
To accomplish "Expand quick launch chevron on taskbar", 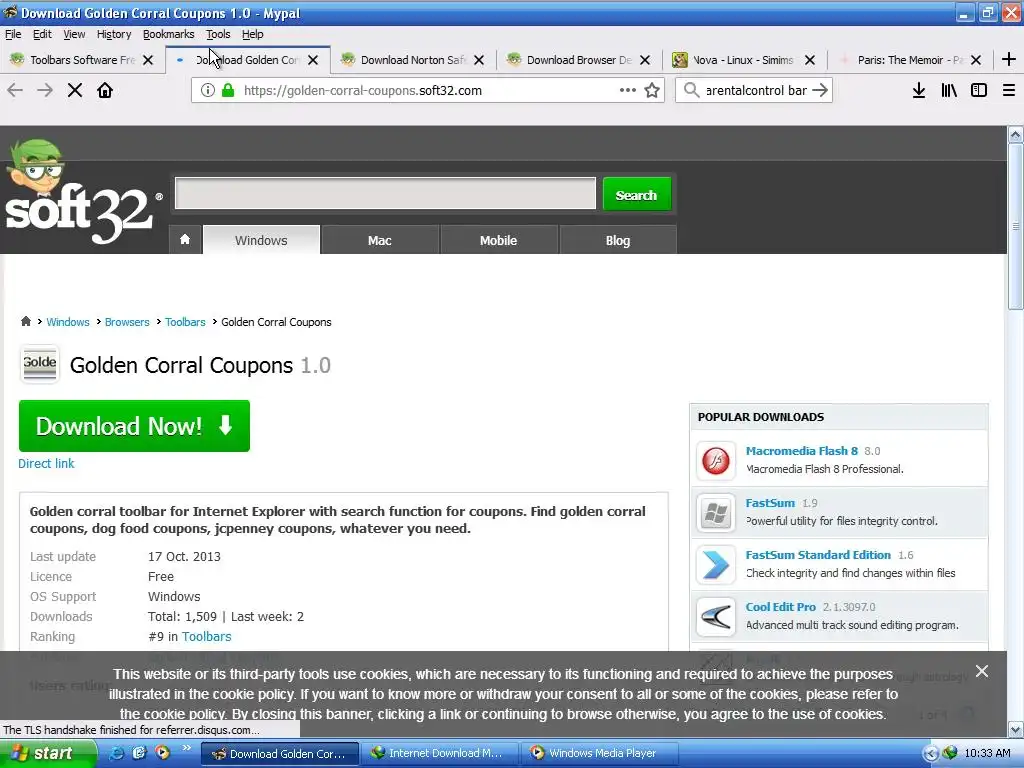I will click(x=186, y=748).
